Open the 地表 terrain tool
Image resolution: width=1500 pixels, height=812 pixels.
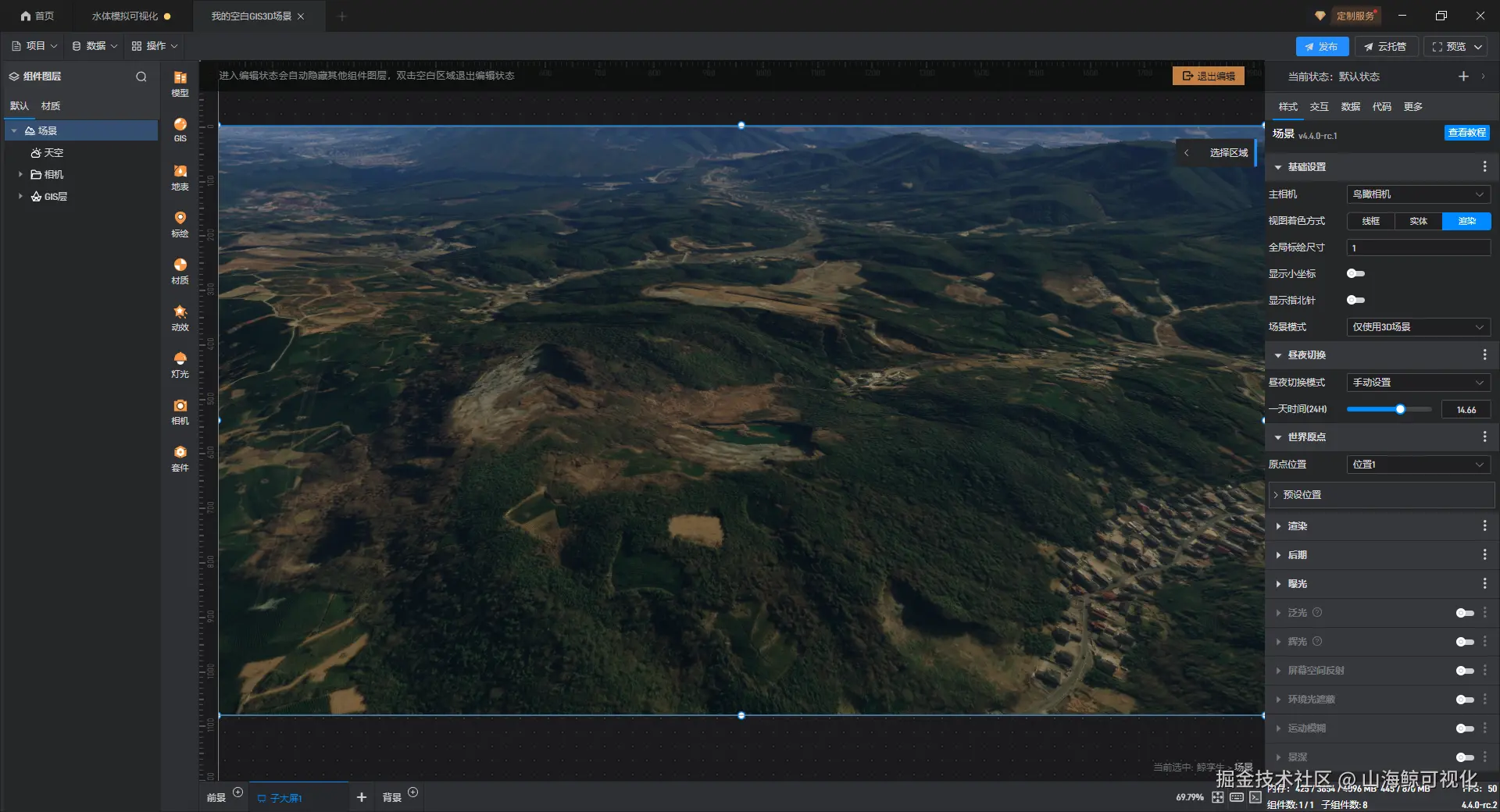pos(180,177)
